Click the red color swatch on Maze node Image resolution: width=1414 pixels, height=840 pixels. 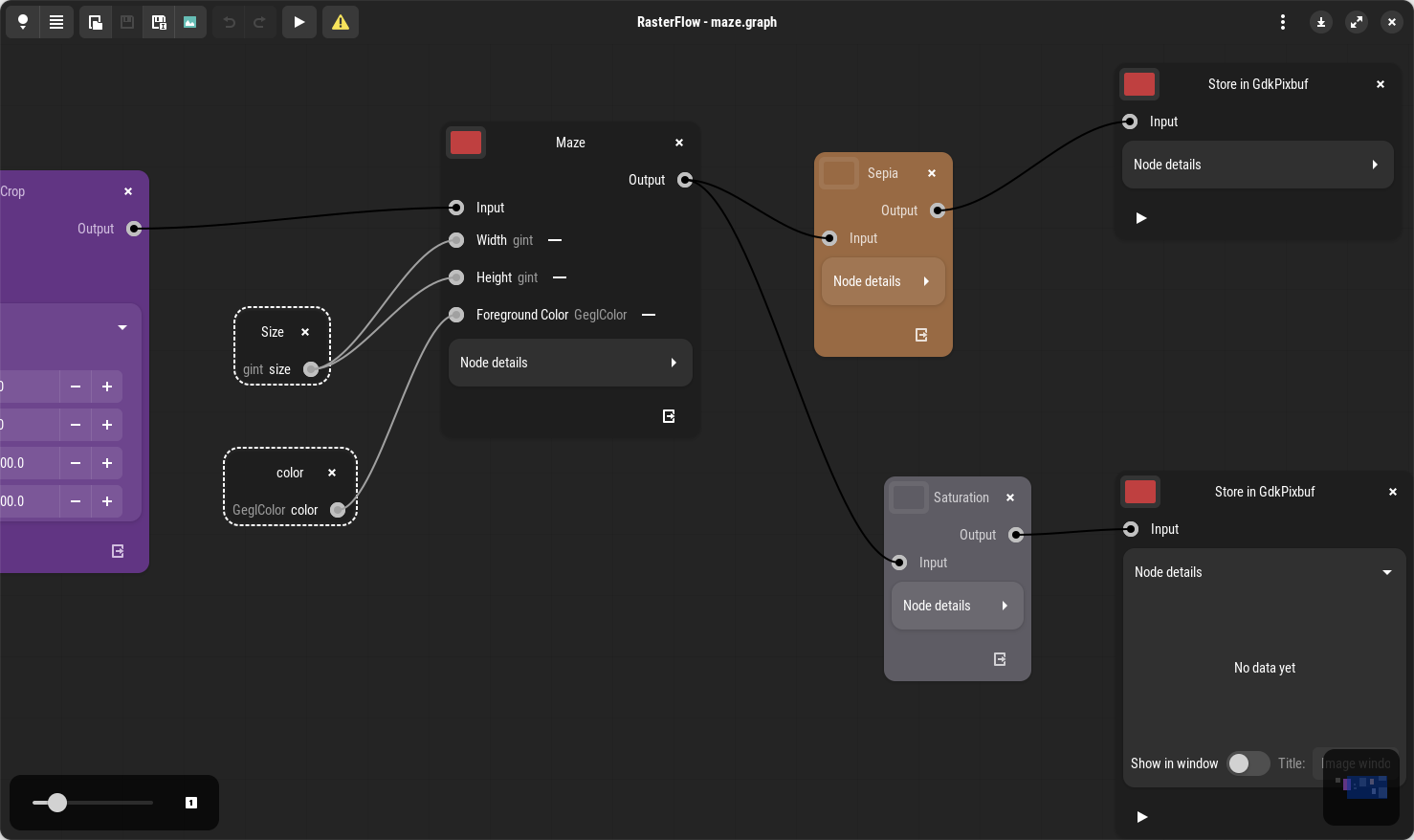pos(466,143)
